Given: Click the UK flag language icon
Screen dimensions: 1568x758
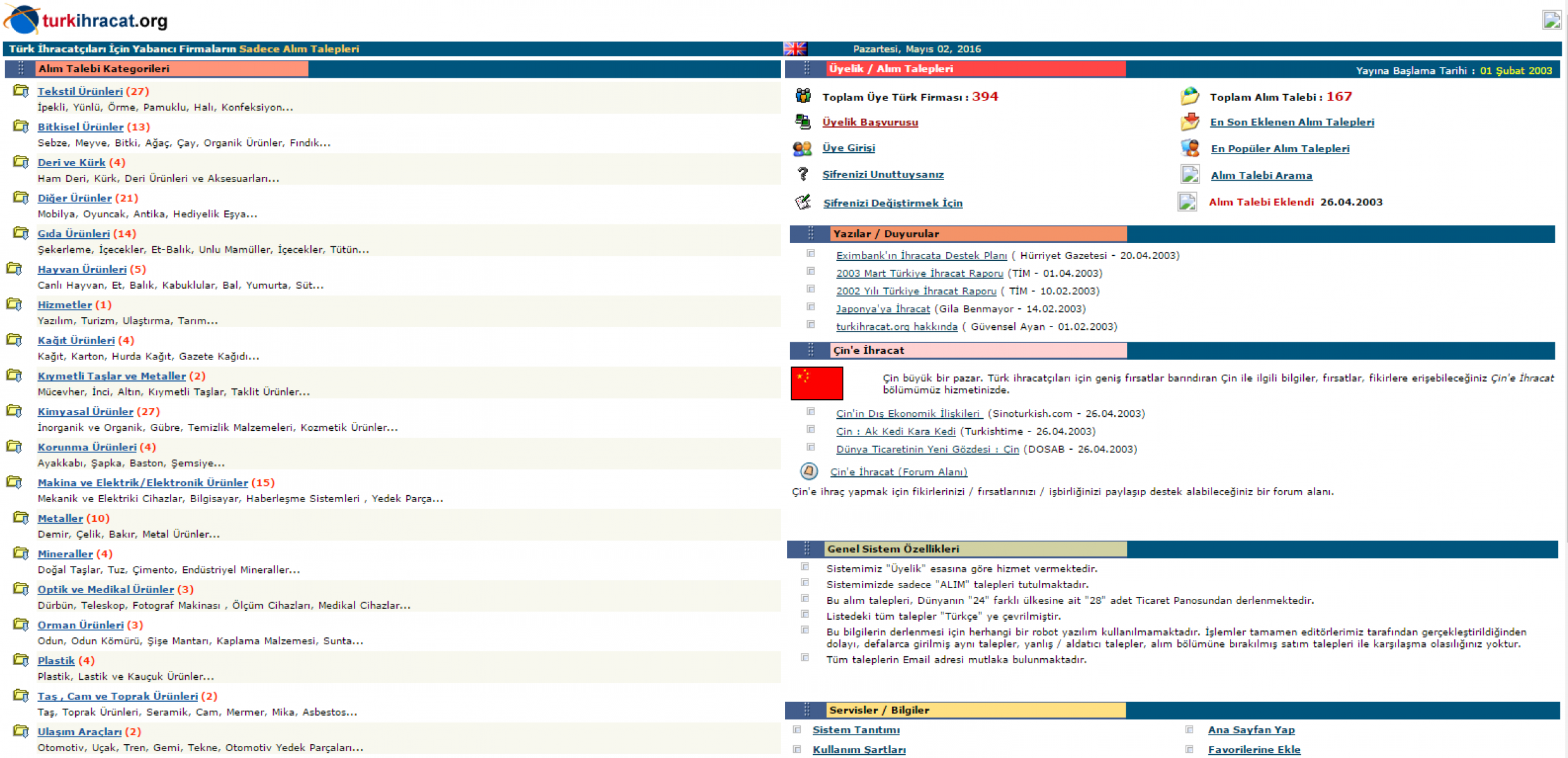Looking at the screenshot, I should (x=794, y=49).
